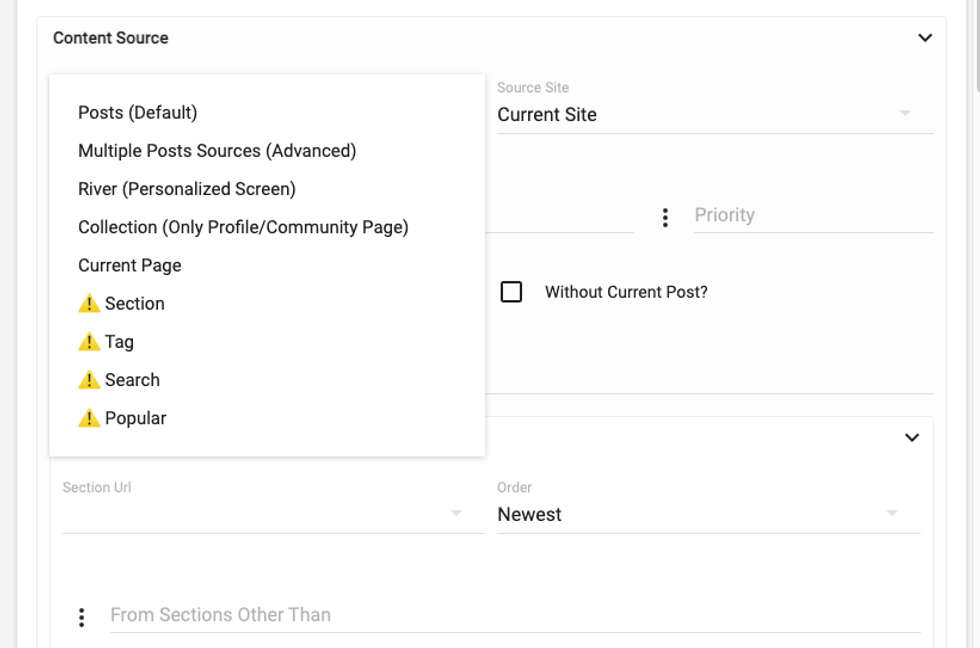980x648 pixels.
Task: Select Posts (Default) option
Action: 138,113
